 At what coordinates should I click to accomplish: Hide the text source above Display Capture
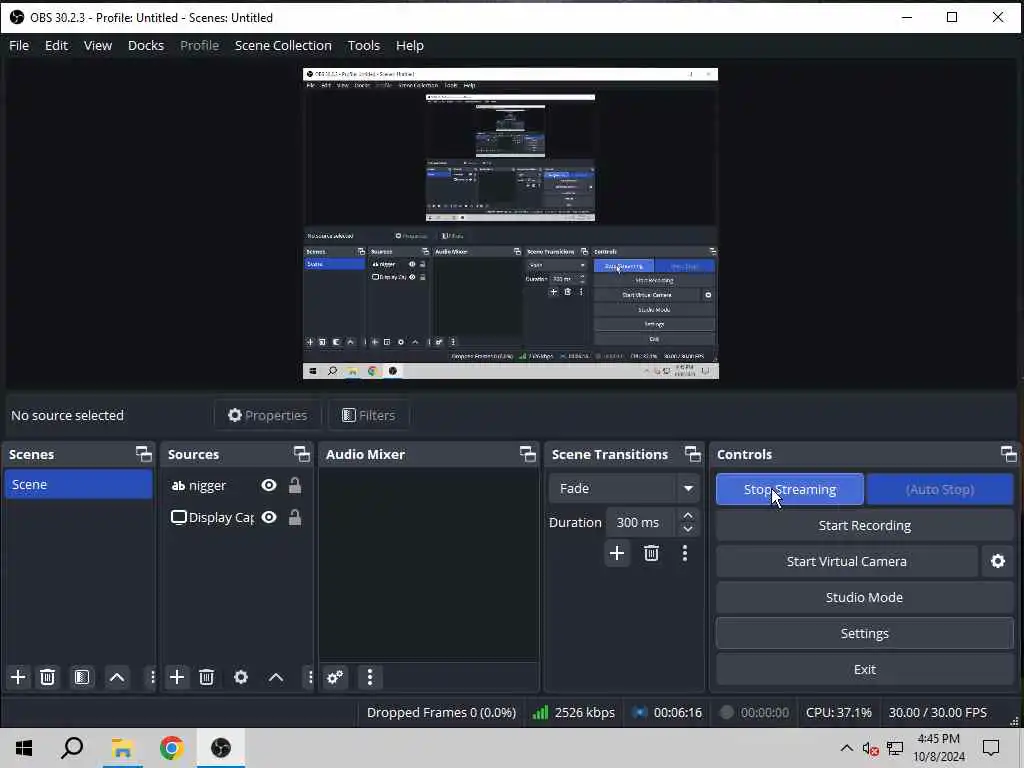(269, 485)
